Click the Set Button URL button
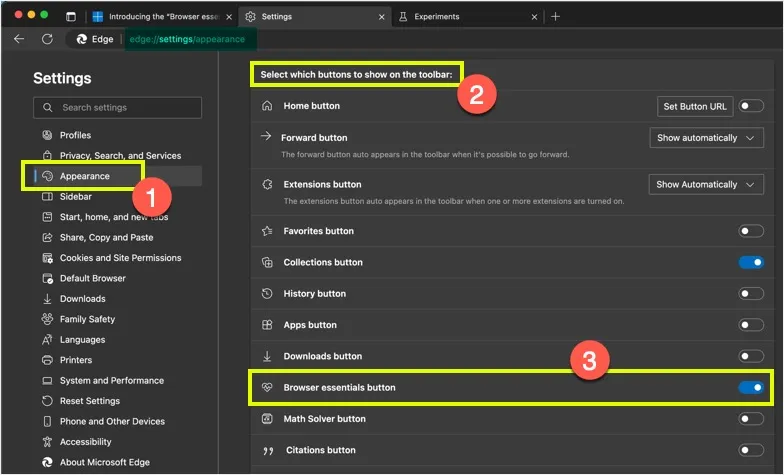 tap(695, 106)
